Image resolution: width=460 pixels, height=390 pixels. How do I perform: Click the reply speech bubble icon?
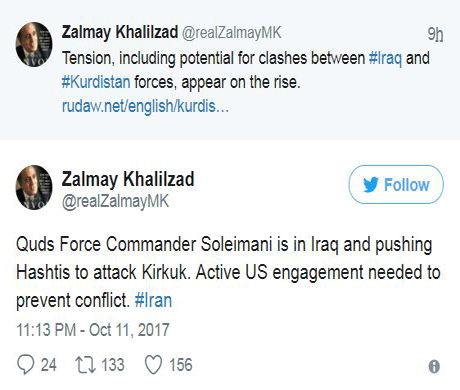pos(25,364)
